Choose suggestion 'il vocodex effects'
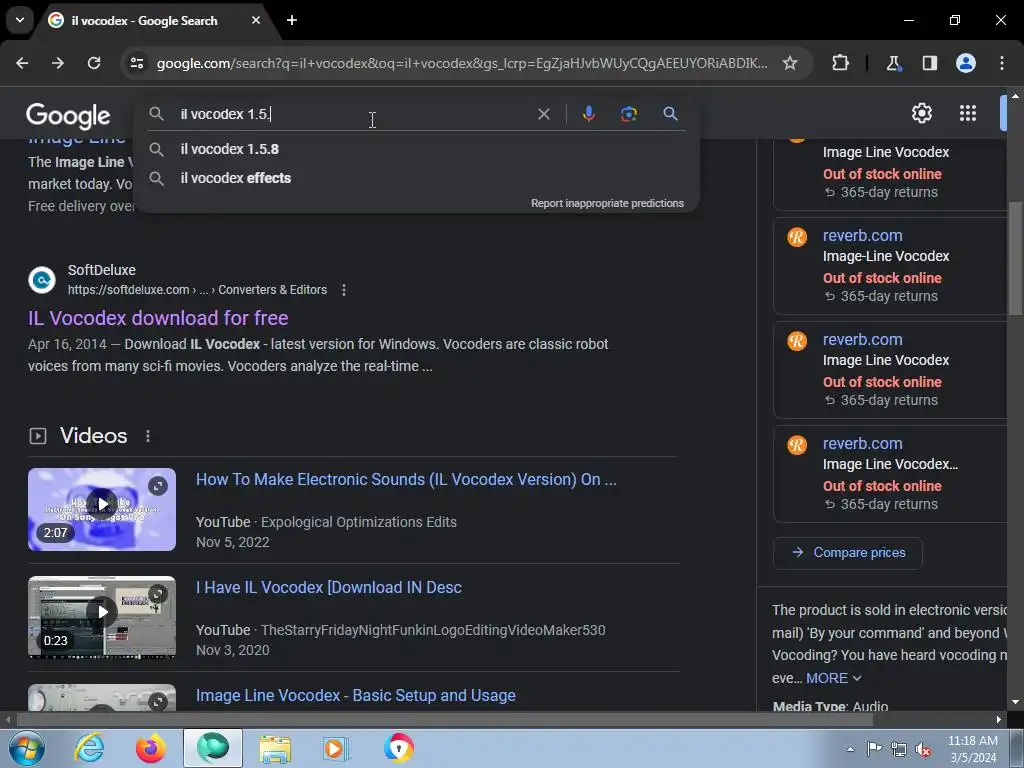Image resolution: width=1024 pixels, height=768 pixels. (x=416, y=178)
